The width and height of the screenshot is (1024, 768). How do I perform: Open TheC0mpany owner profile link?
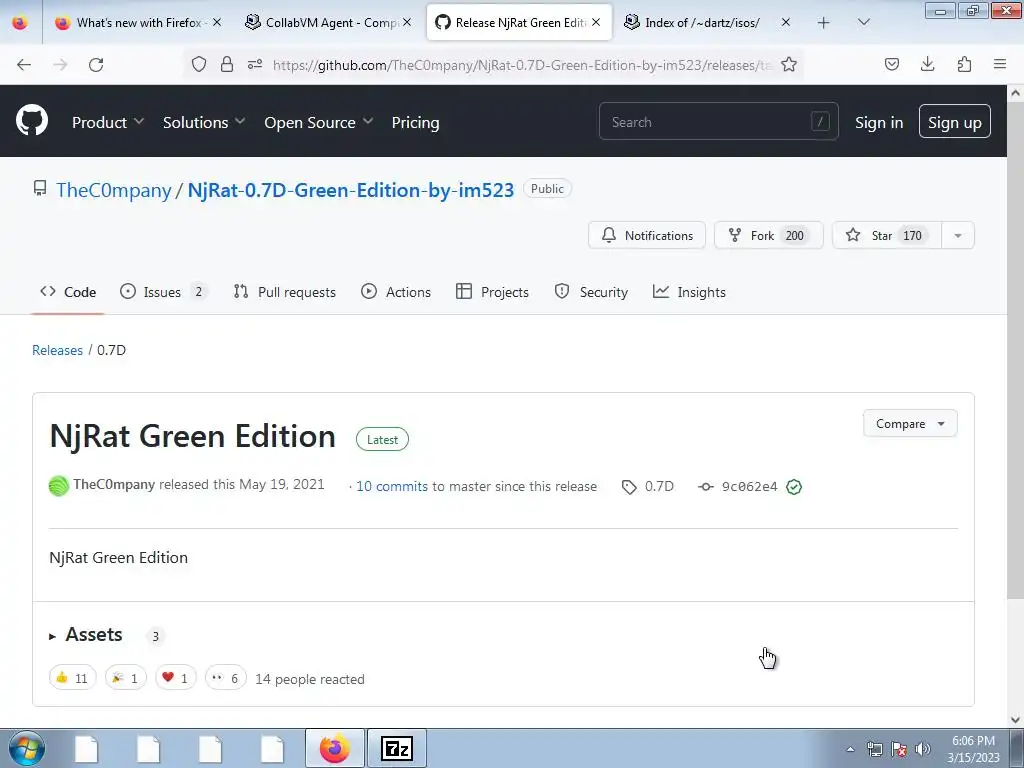[114, 190]
